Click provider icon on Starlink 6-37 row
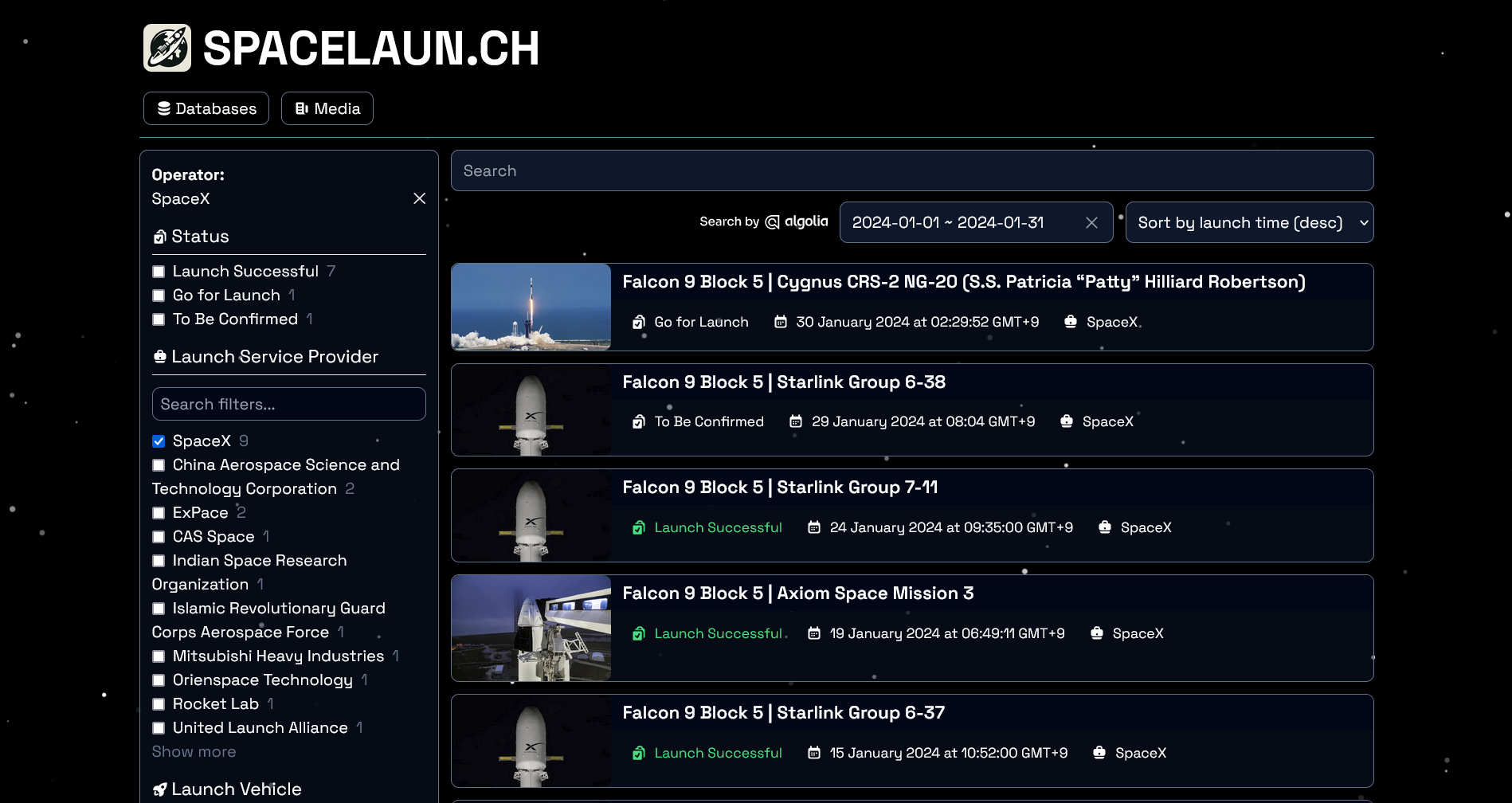This screenshot has height=803, width=1512. pos(1099,753)
